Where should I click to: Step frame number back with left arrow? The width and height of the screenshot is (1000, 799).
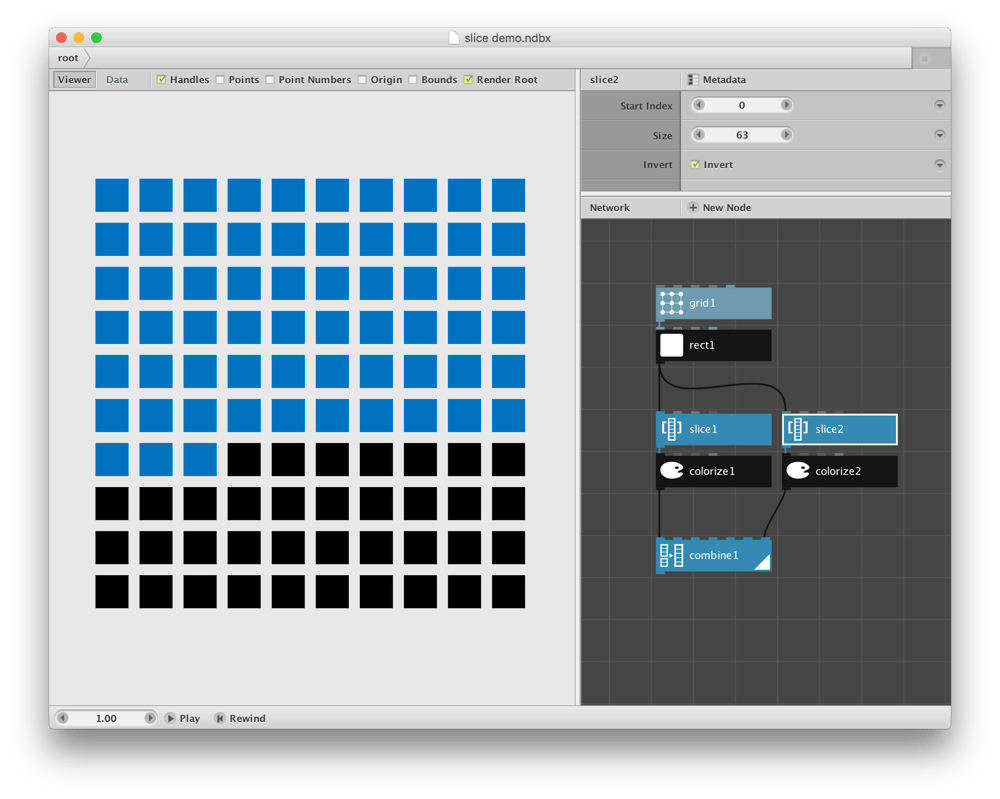point(62,718)
